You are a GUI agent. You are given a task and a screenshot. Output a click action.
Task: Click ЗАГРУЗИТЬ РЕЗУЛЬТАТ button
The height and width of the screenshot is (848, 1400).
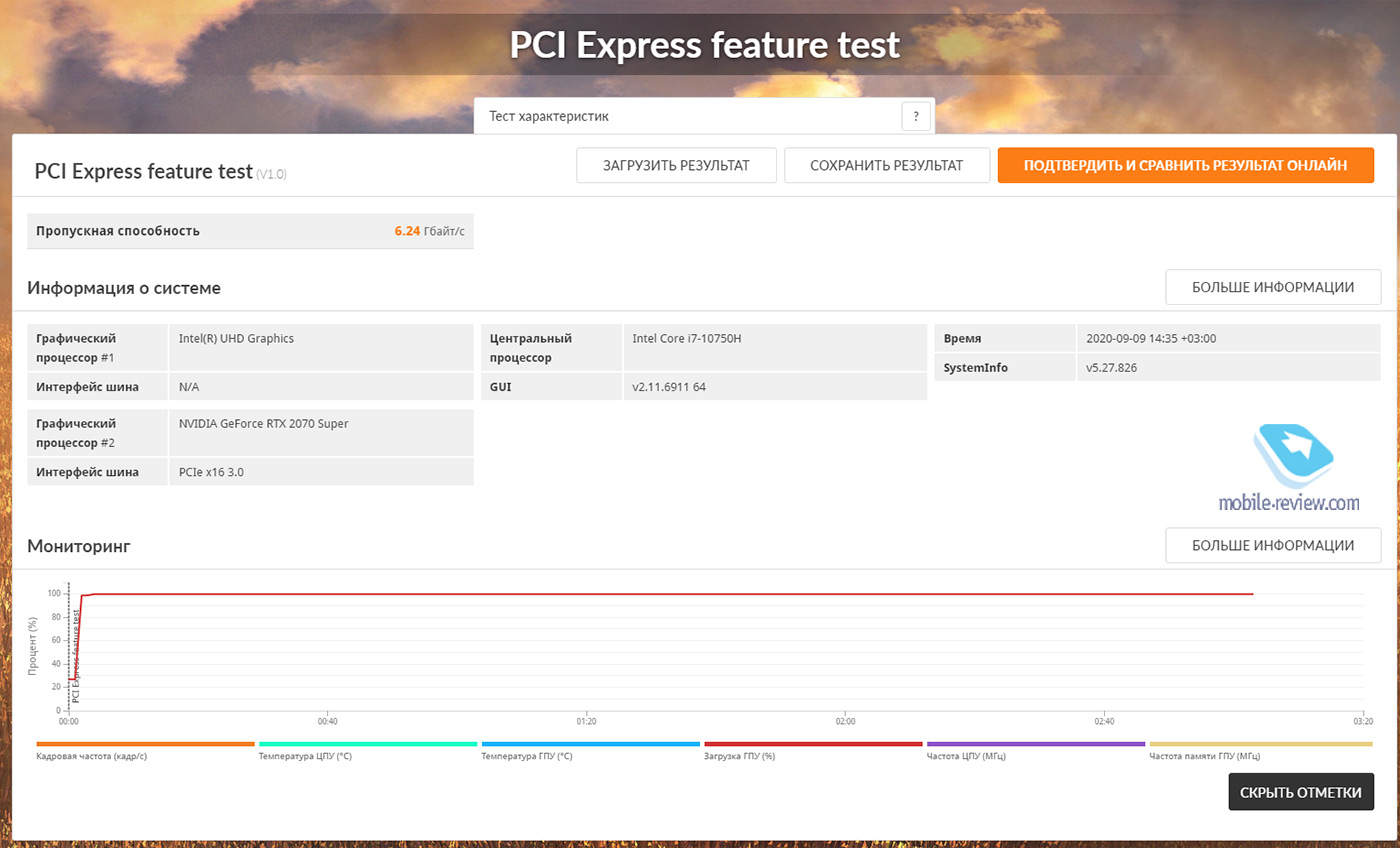pos(676,166)
